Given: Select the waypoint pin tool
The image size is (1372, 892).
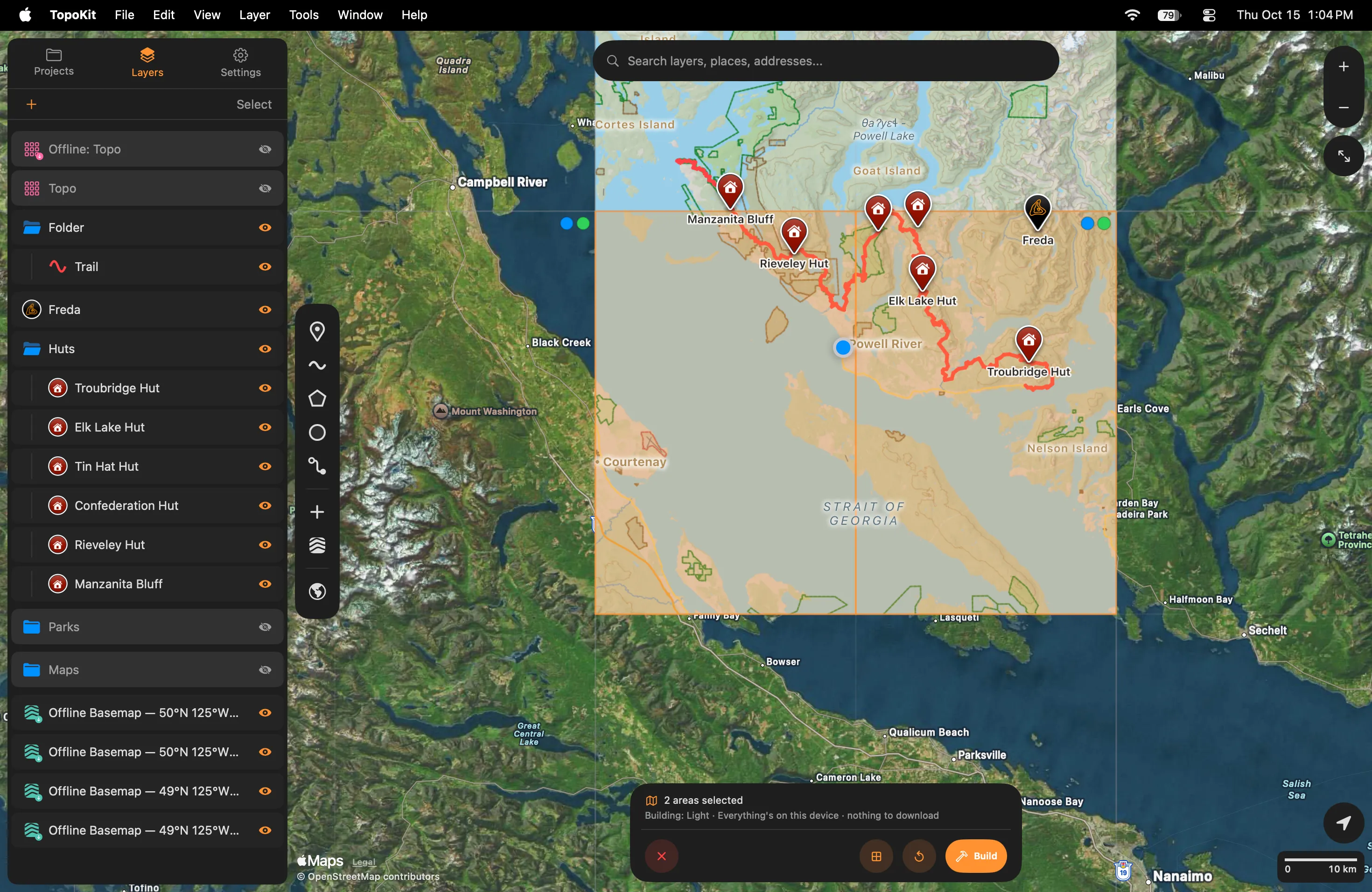Looking at the screenshot, I should (x=317, y=332).
